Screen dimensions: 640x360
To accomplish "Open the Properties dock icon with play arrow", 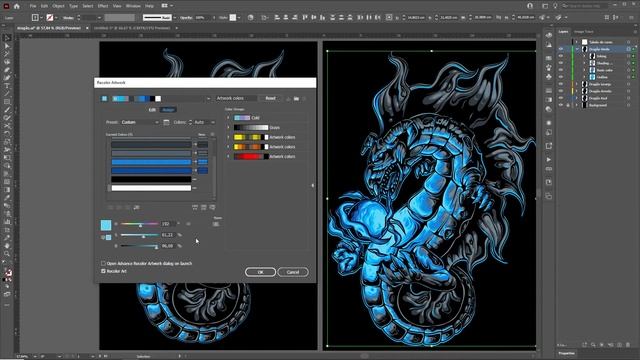I will click(x=549, y=160).
